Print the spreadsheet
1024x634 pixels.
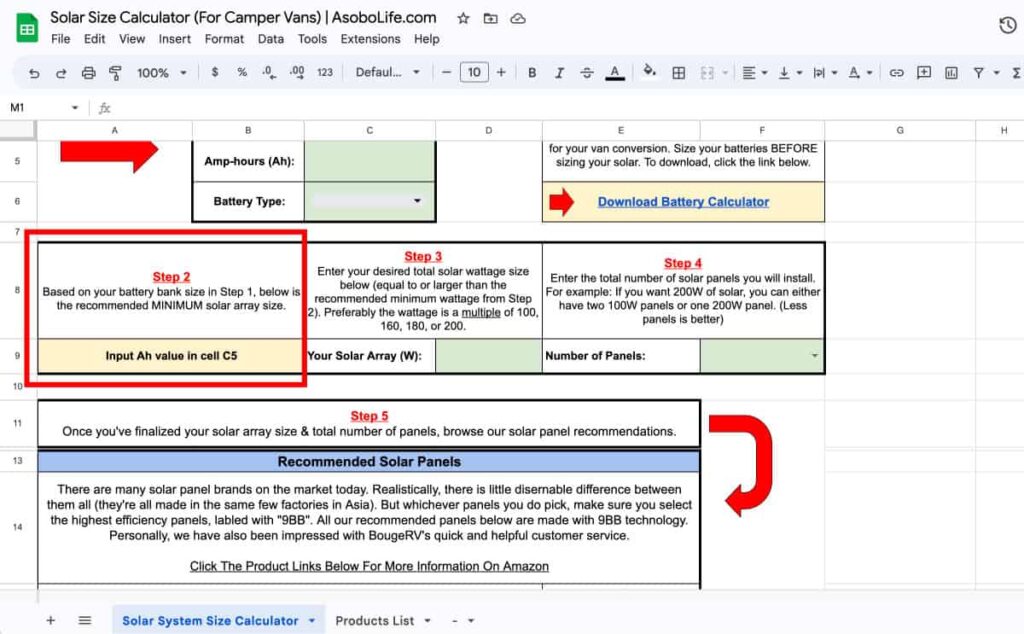coord(88,73)
